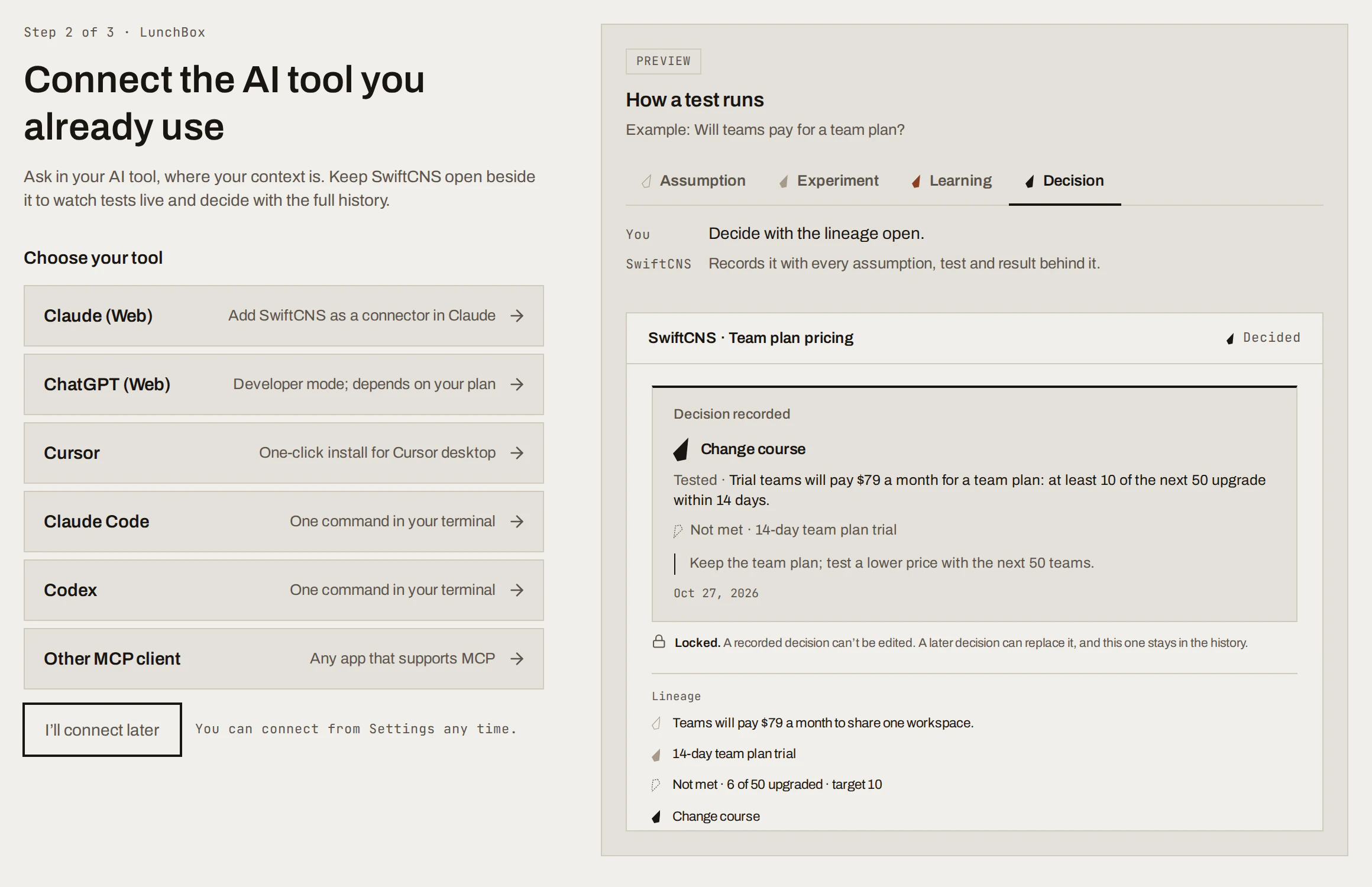Click the lock icon beside Locked notice

pos(659,642)
